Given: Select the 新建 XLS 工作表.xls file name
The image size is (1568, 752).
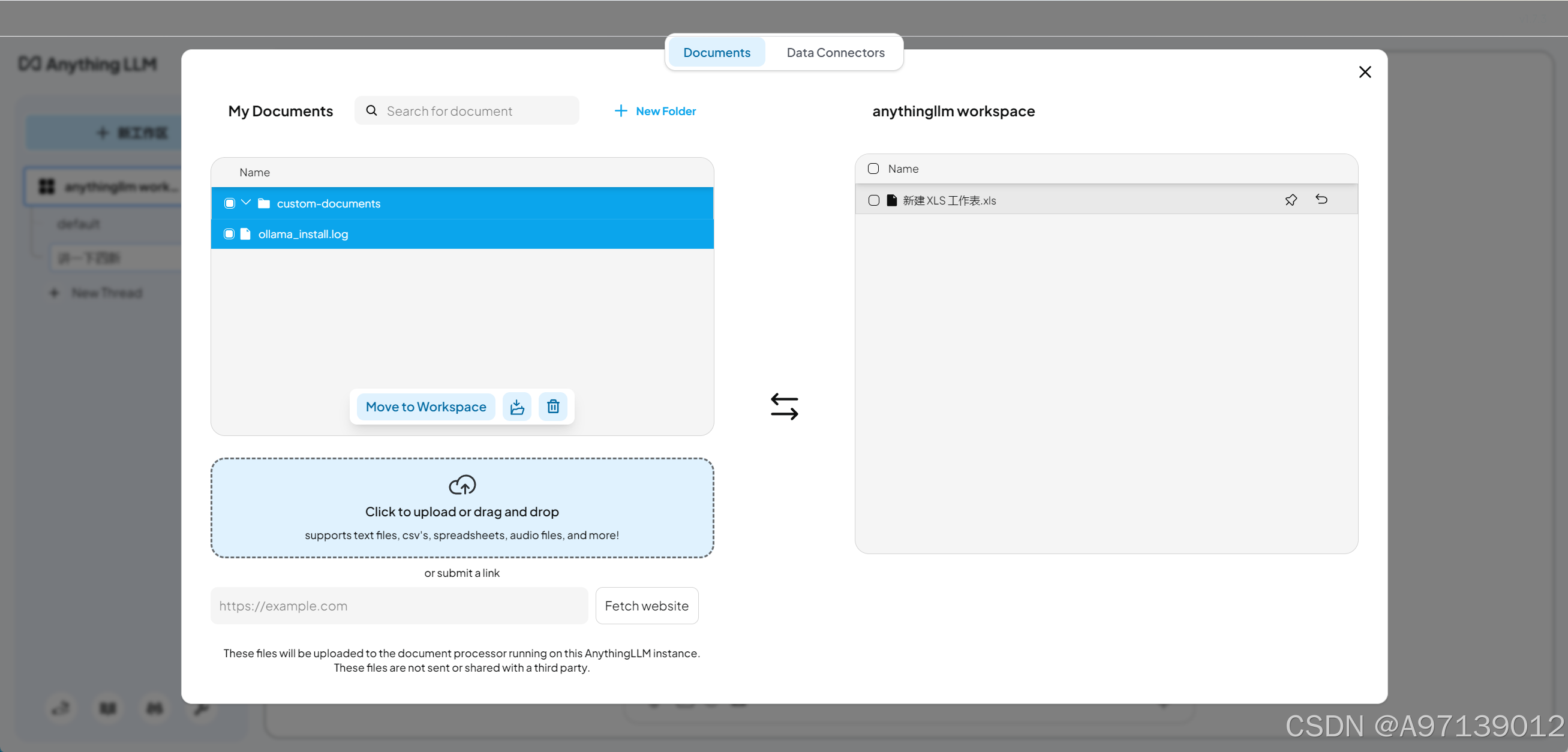Looking at the screenshot, I should [x=949, y=200].
